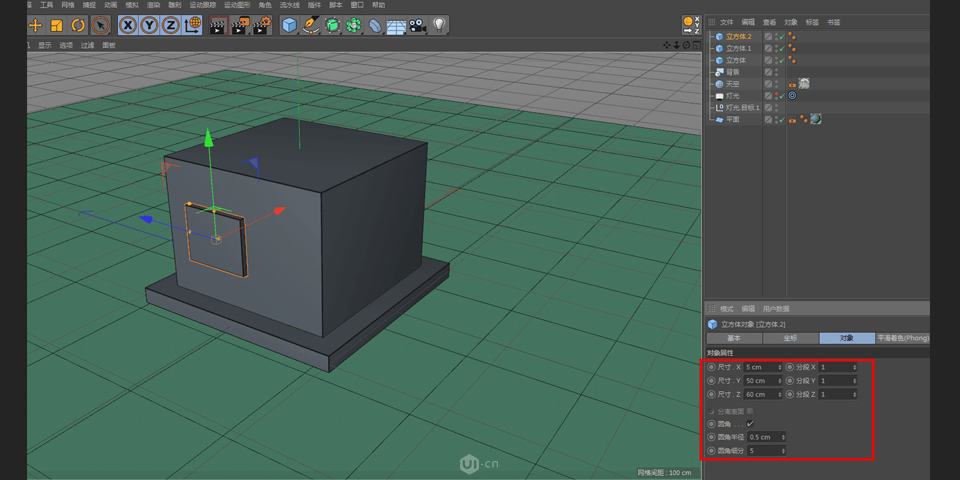Select the Move tool in toolbar
Viewport: 960px width, 480px height.
point(35,25)
